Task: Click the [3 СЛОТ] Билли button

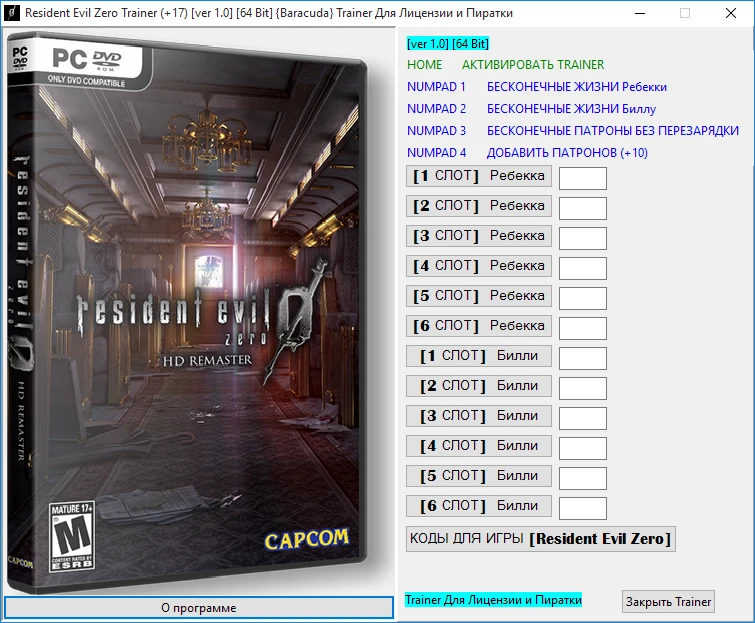Action: point(479,416)
